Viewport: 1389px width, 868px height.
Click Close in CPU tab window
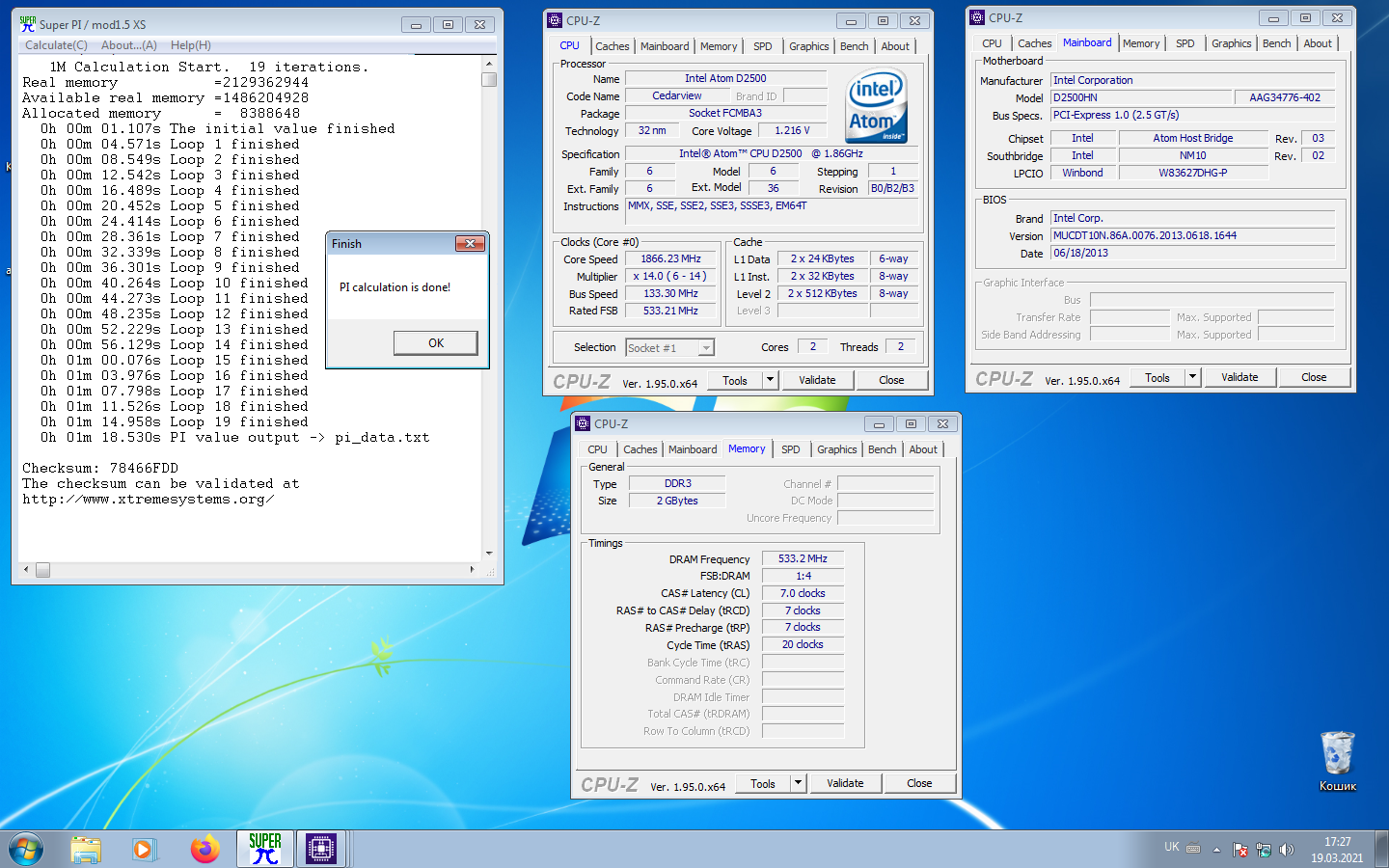pos(891,380)
